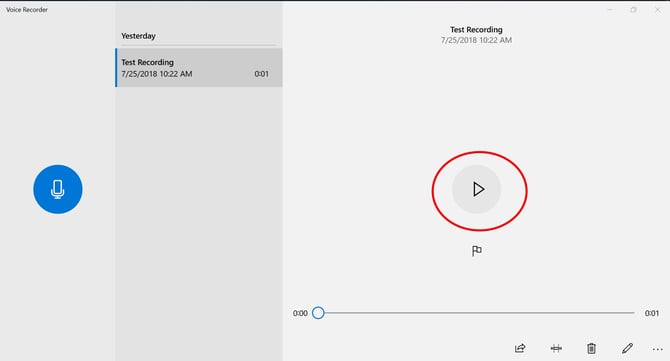The image size is (670, 361).
Task: Close the Voice Recorder window
Action: click(x=657, y=9)
